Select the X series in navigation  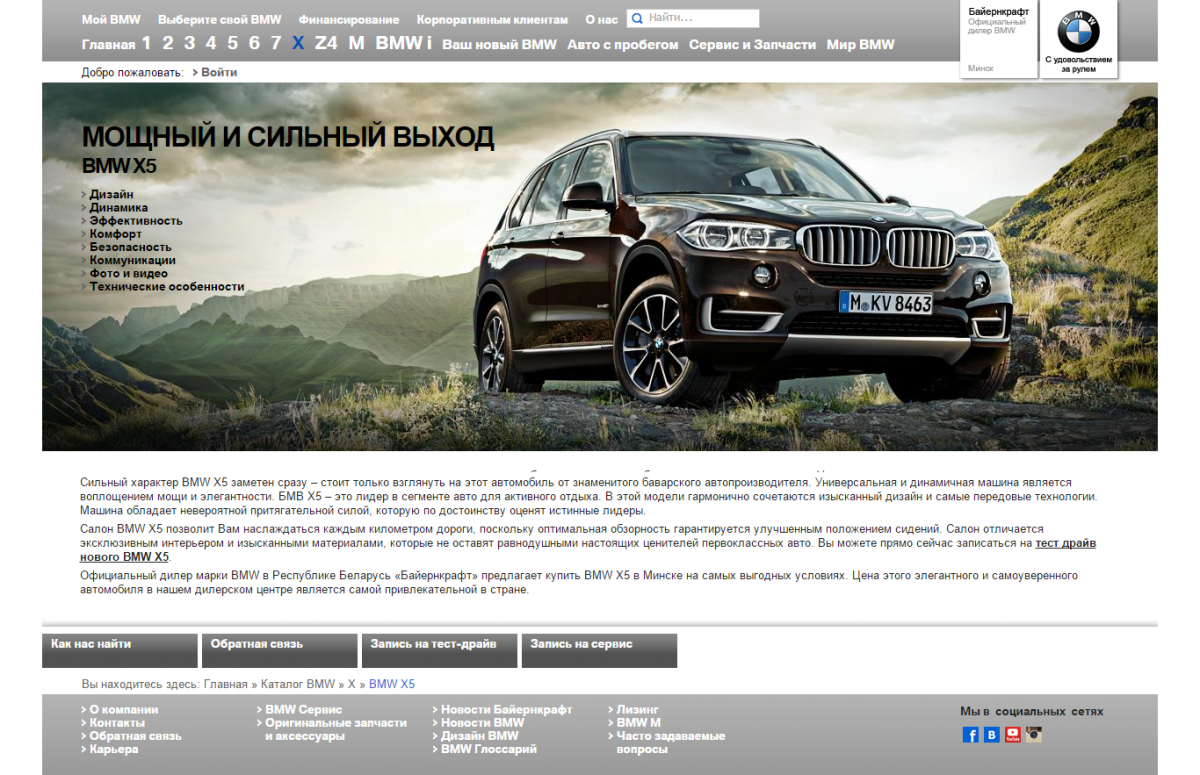(x=298, y=43)
